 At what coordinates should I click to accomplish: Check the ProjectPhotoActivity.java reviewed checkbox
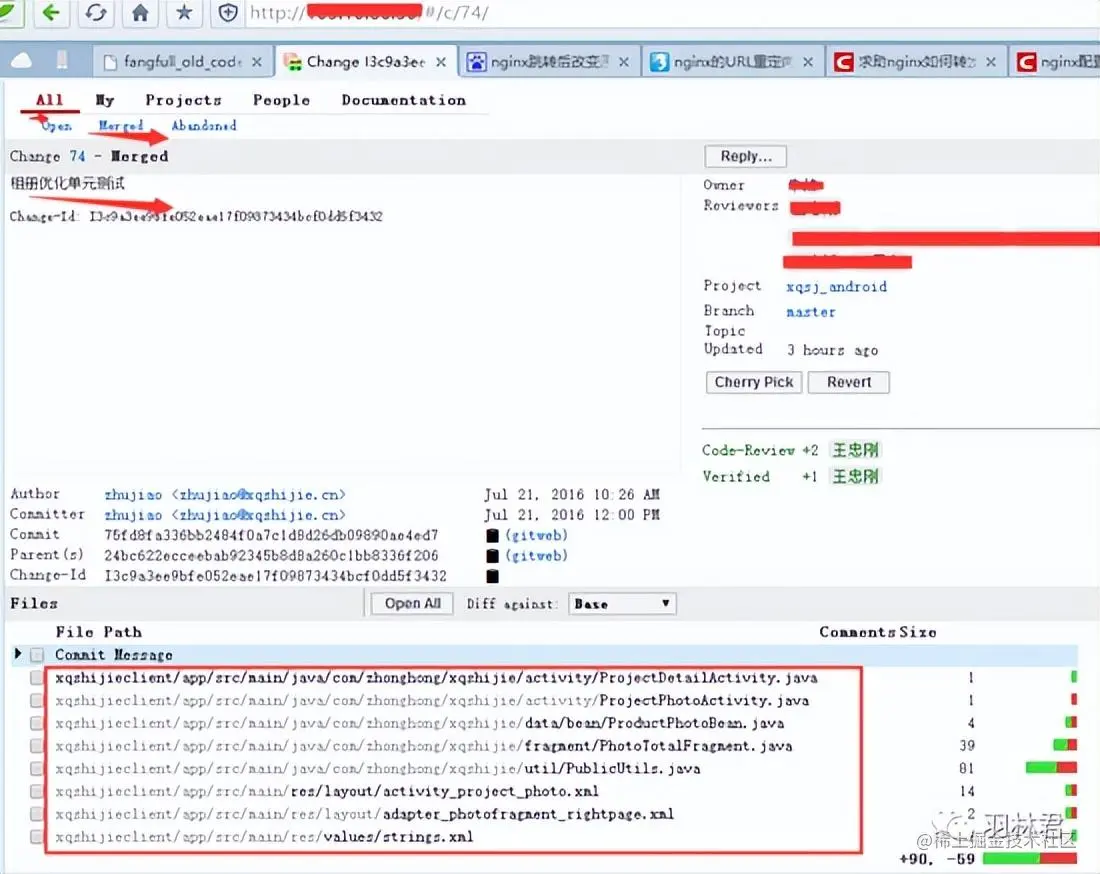[37, 700]
